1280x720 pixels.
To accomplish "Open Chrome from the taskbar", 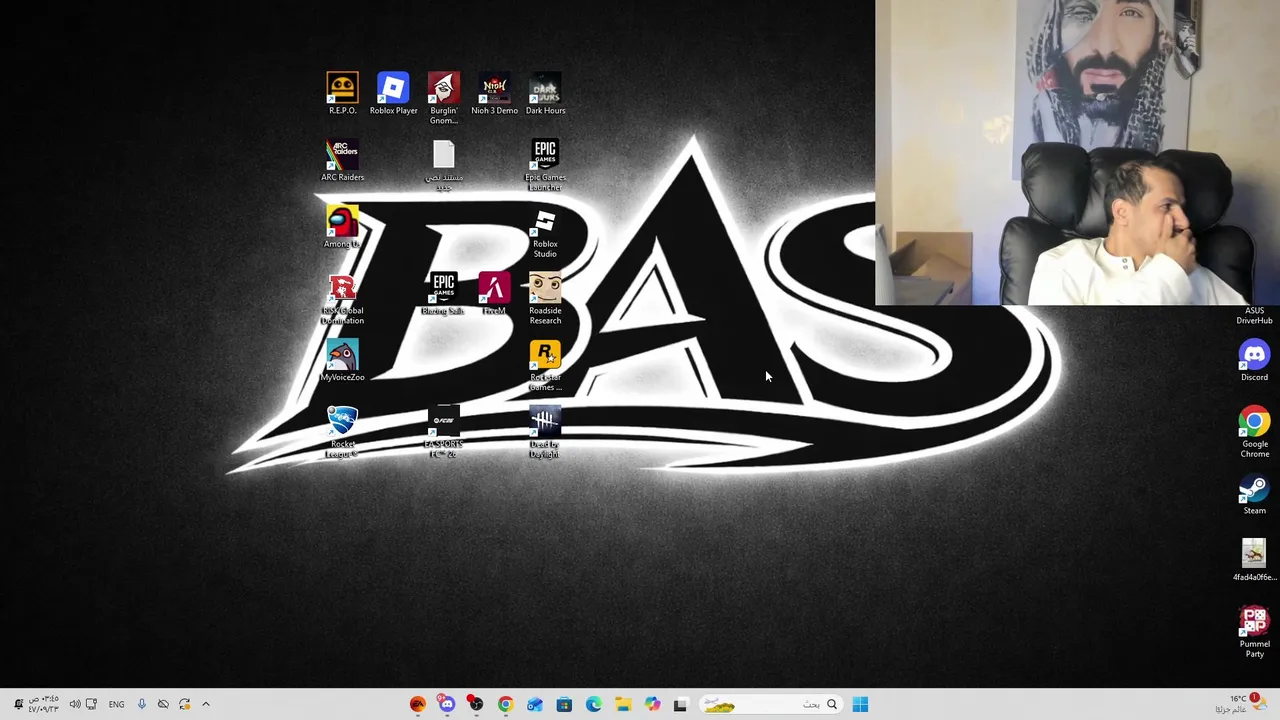I will (x=505, y=704).
